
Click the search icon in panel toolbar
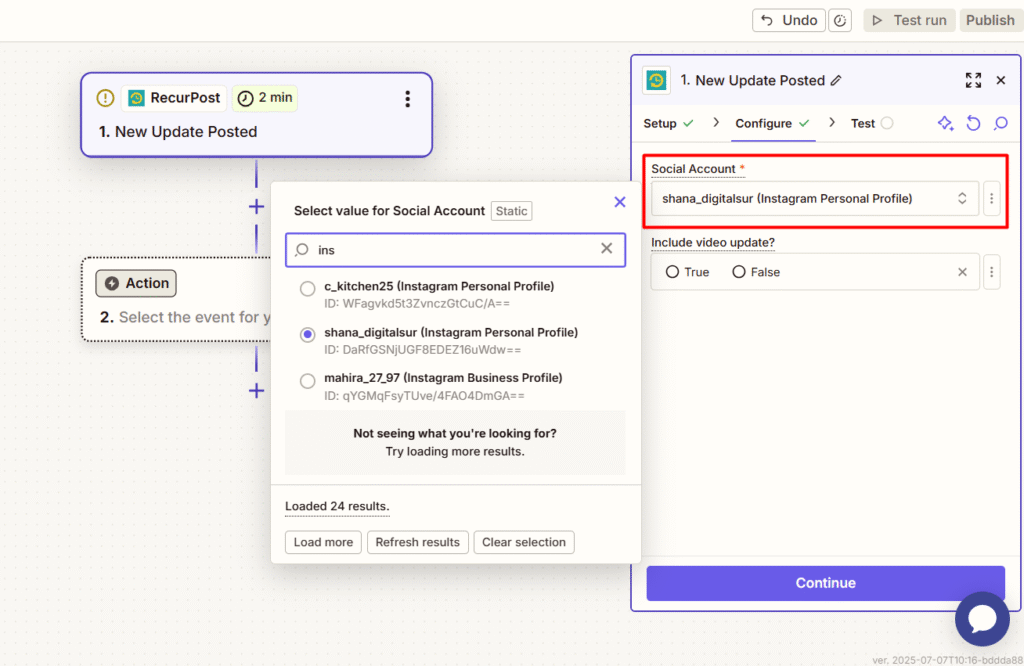(x=1000, y=123)
